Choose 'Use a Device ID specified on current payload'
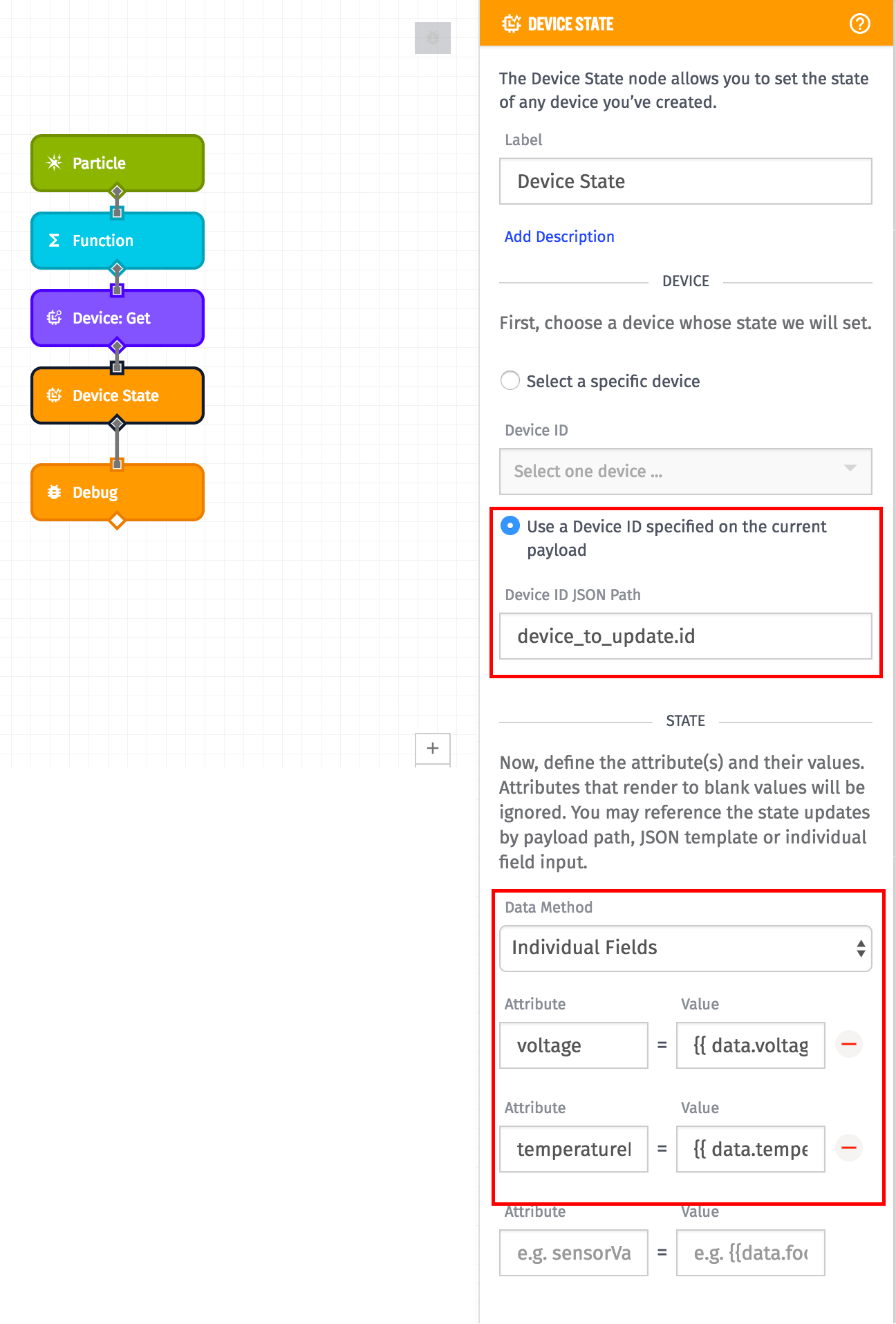The height and width of the screenshot is (1324, 896). 510,525
